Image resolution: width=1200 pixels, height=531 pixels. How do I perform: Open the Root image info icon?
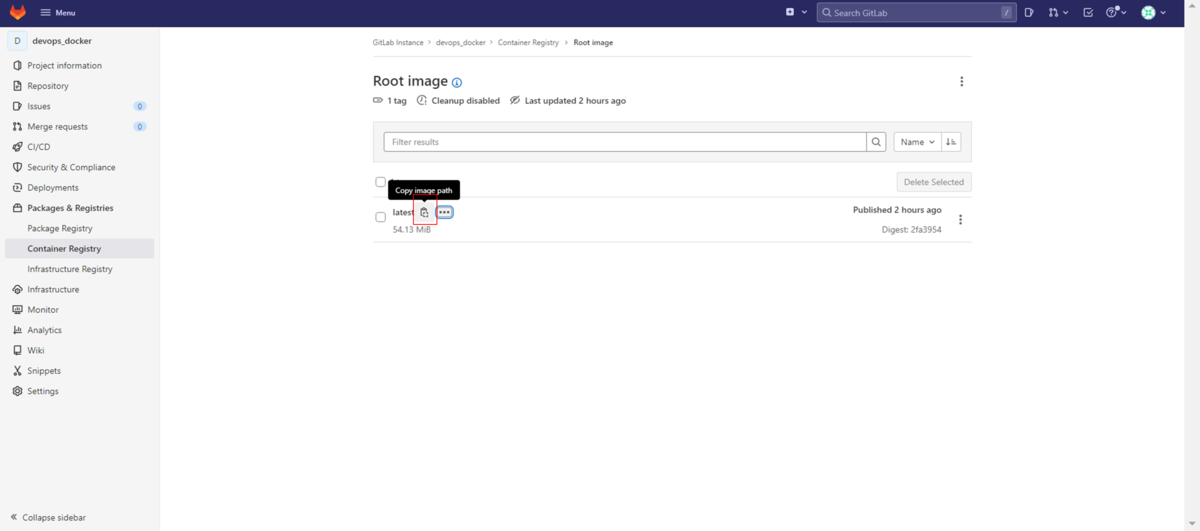tap(457, 83)
